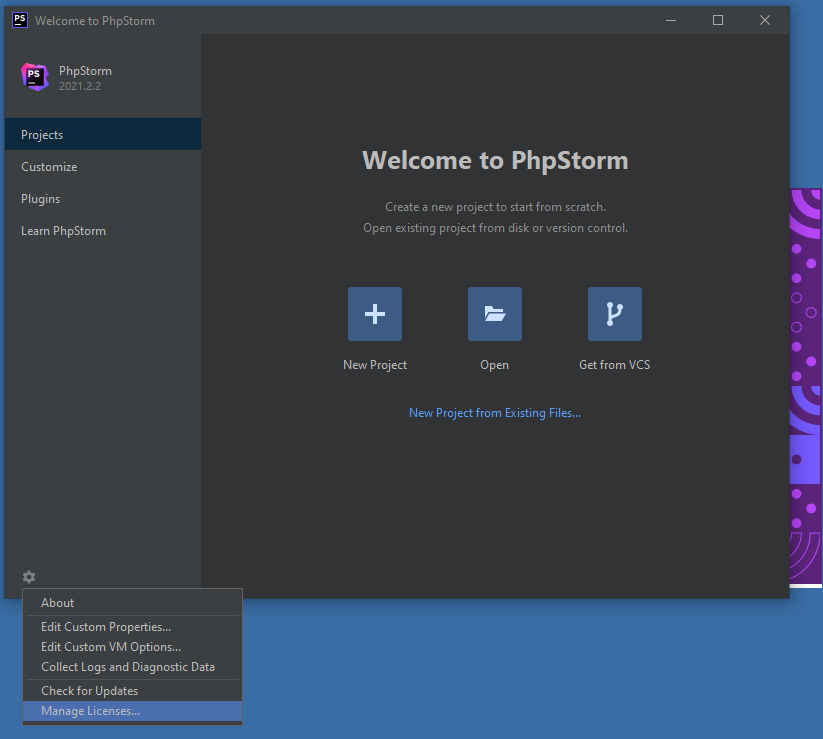This screenshot has height=739, width=823.
Task: Maximize the Welcome to PhpStorm window
Action: pyautogui.click(x=718, y=20)
